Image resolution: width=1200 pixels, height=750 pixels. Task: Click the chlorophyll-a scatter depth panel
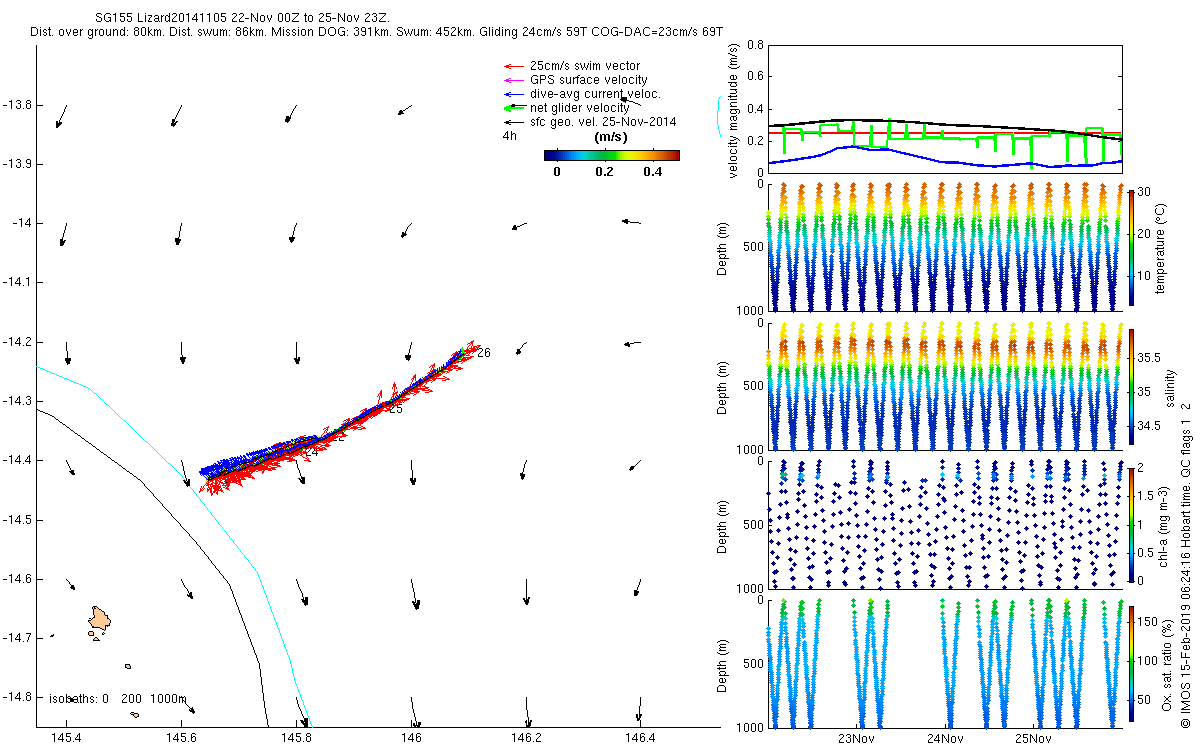point(945,523)
